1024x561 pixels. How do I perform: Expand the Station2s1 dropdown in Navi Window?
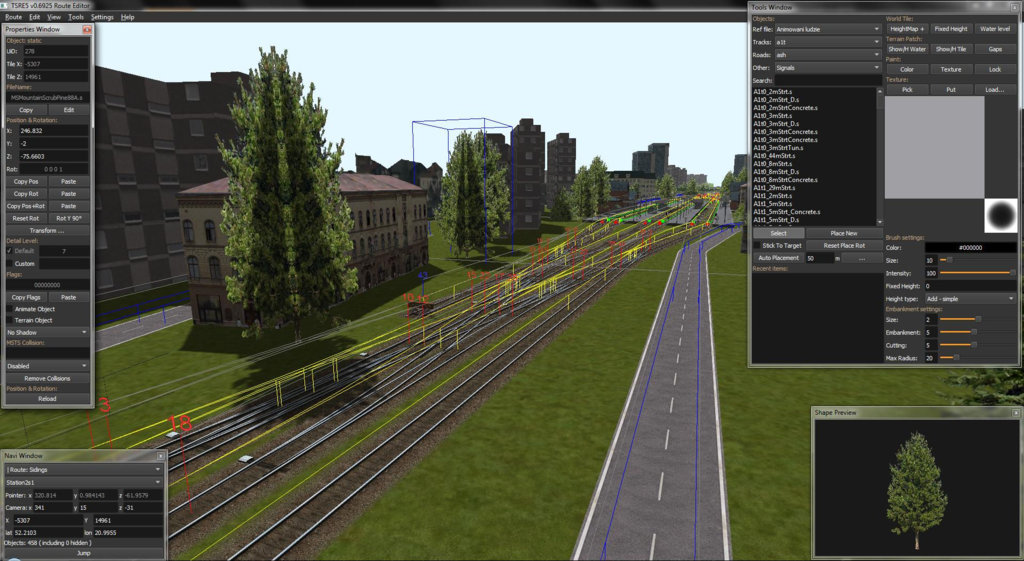pos(83,481)
